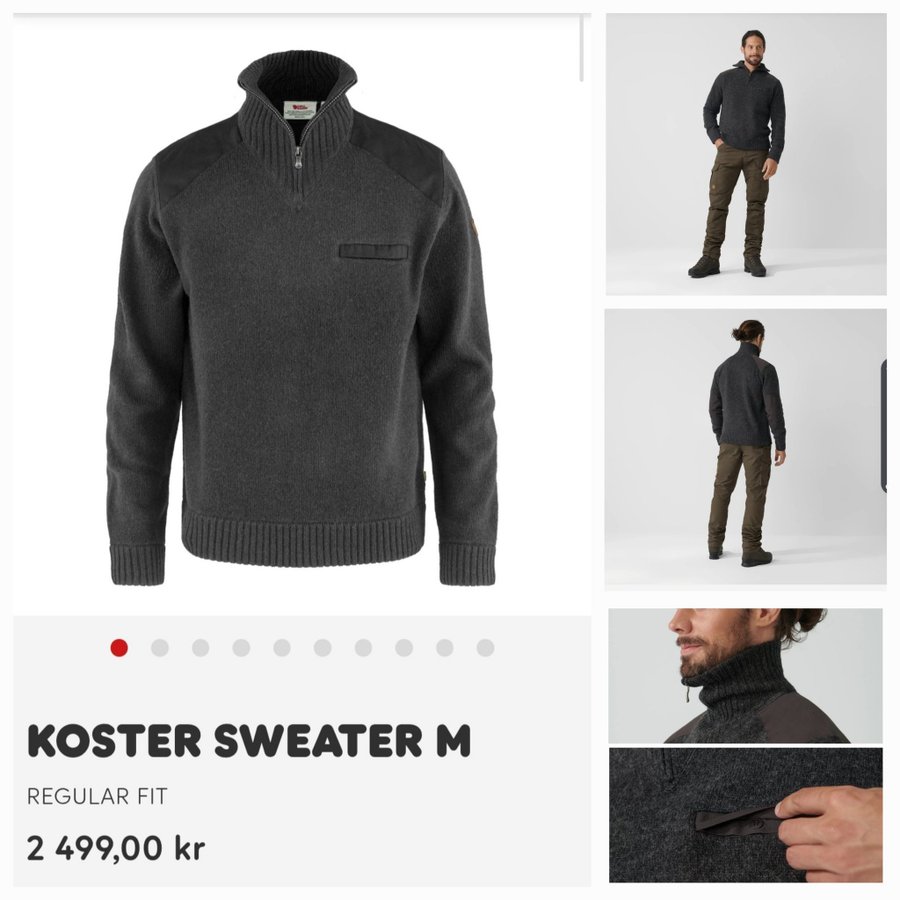900x900 pixels.
Task: Pick the seventh carousel dot
Action: (363, 648)
